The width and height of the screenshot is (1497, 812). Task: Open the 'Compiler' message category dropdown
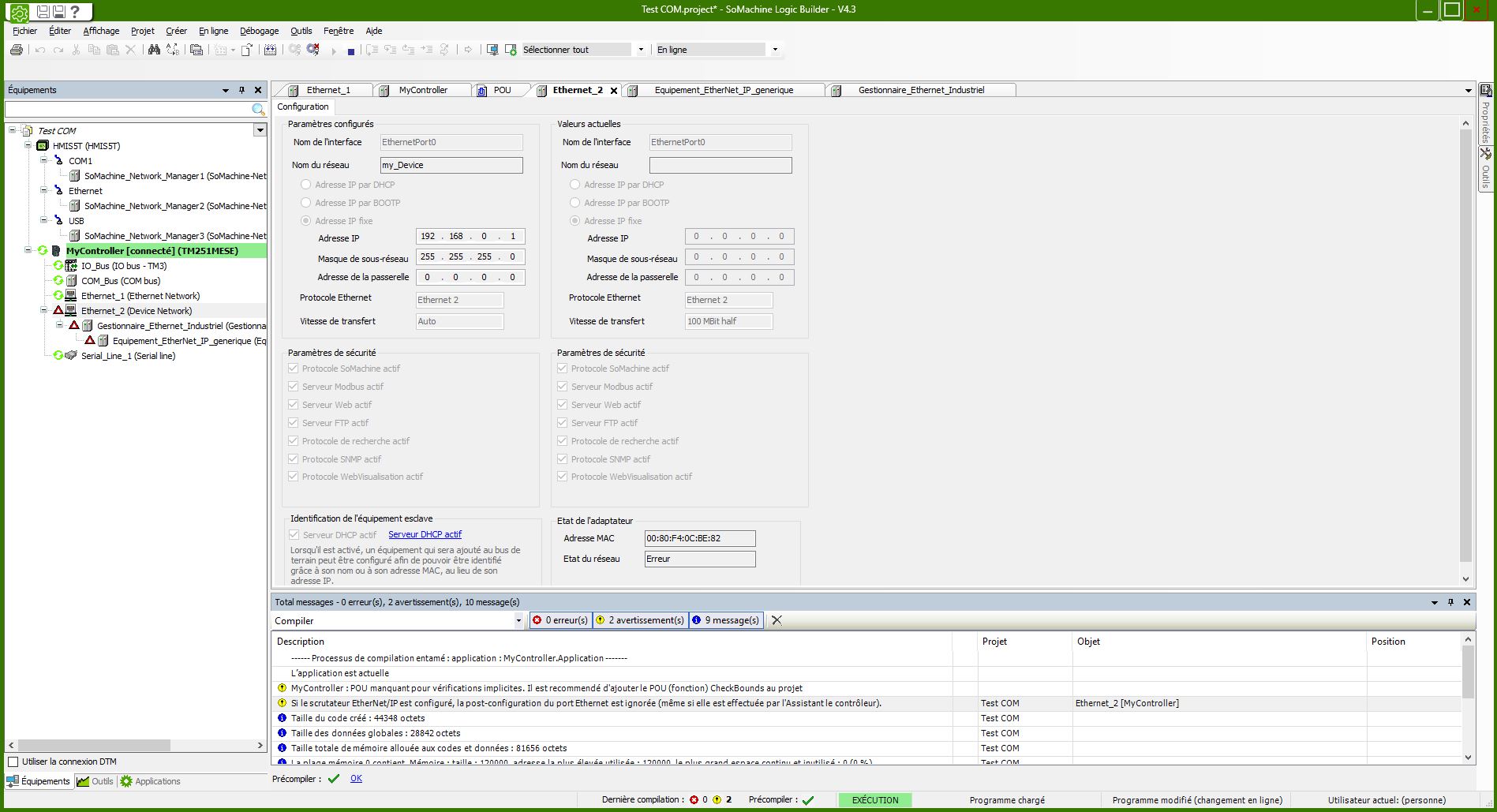tap(518, 621)
